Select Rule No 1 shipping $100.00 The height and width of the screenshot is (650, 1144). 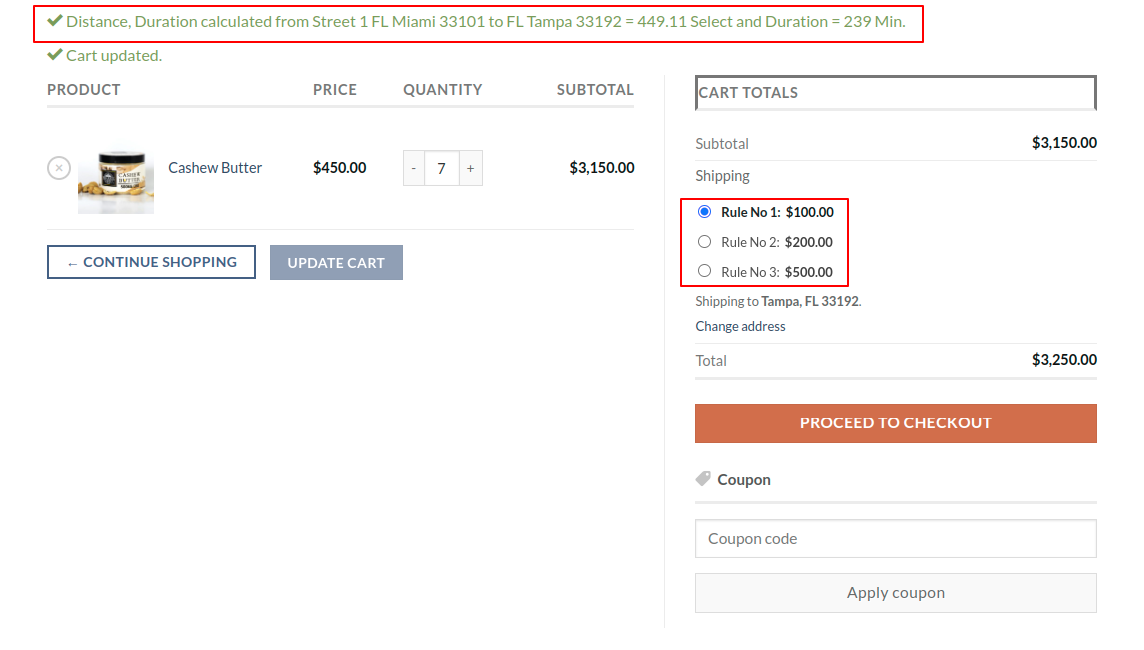tap(704, 212)
